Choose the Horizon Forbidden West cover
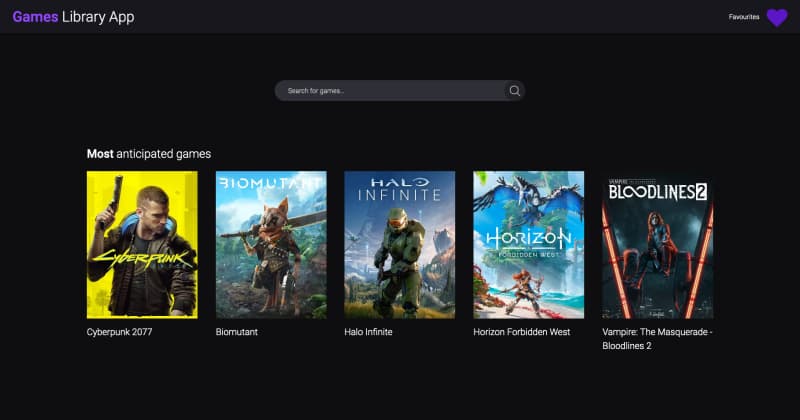 [528, 244]
